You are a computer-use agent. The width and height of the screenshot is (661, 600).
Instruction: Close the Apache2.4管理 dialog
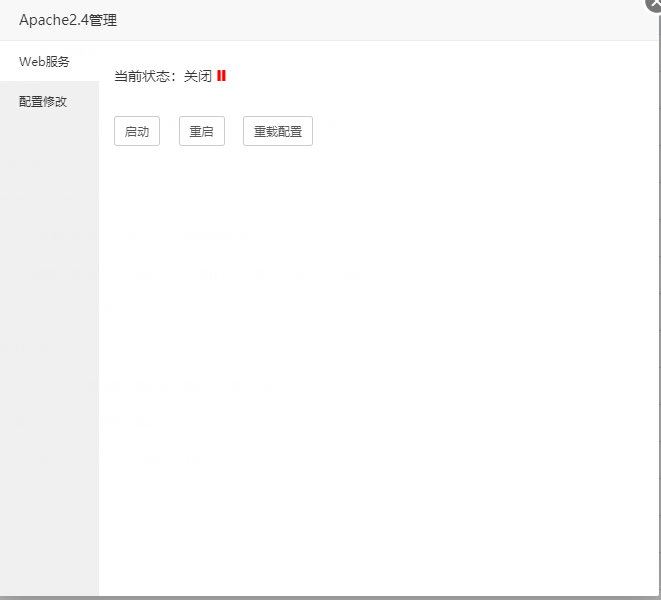(654, 3)
